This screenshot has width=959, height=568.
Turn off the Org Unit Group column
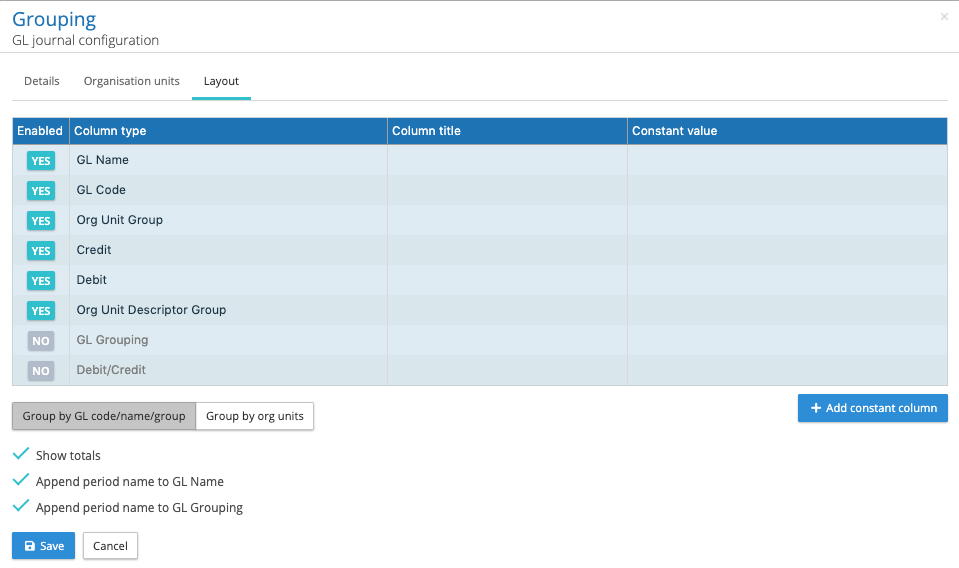[x=41, y=221]
